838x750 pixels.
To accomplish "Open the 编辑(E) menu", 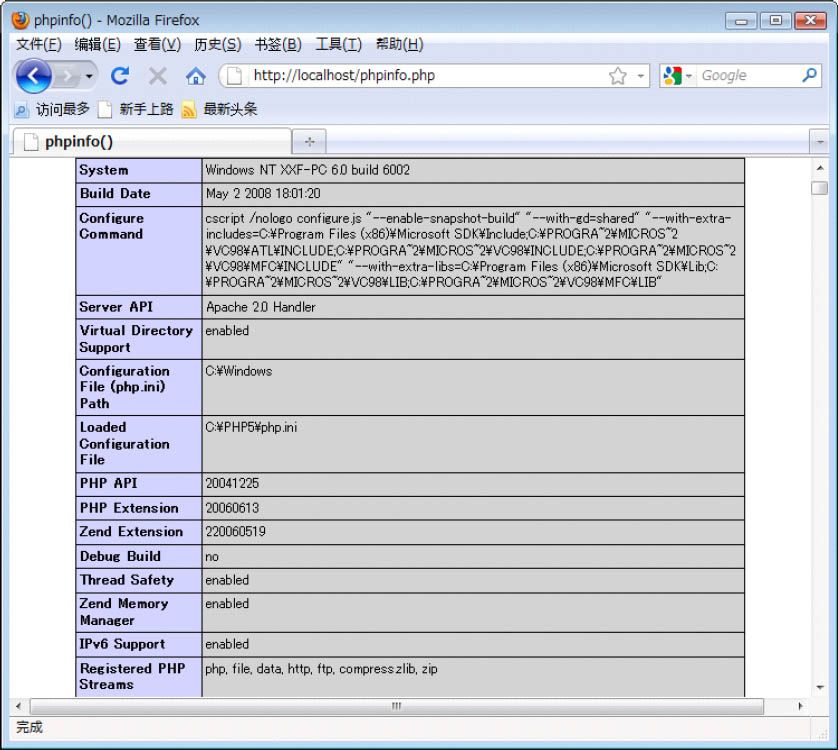I will (97, 44).
